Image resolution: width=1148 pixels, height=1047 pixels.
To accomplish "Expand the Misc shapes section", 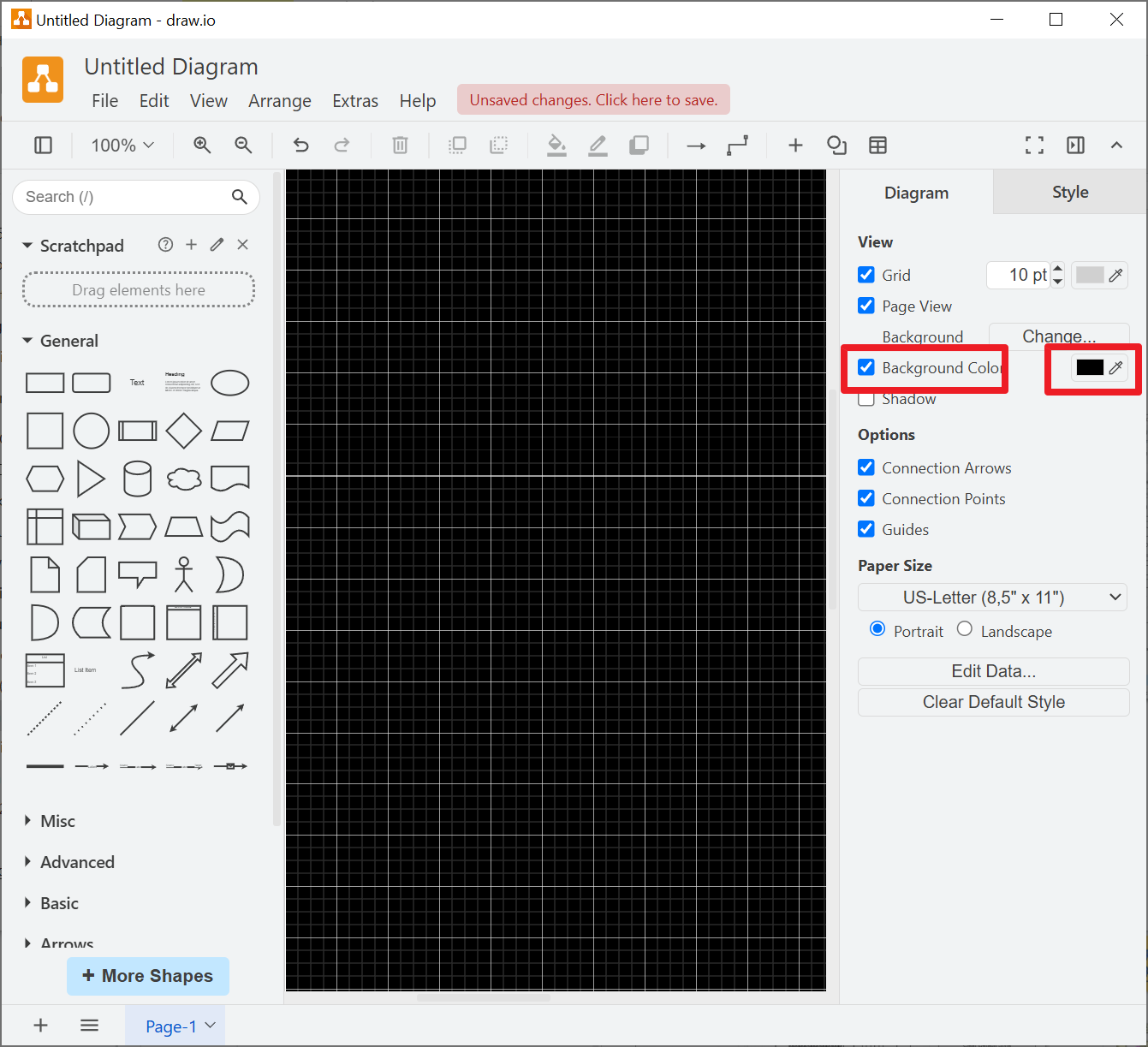I will click(27, 821).
